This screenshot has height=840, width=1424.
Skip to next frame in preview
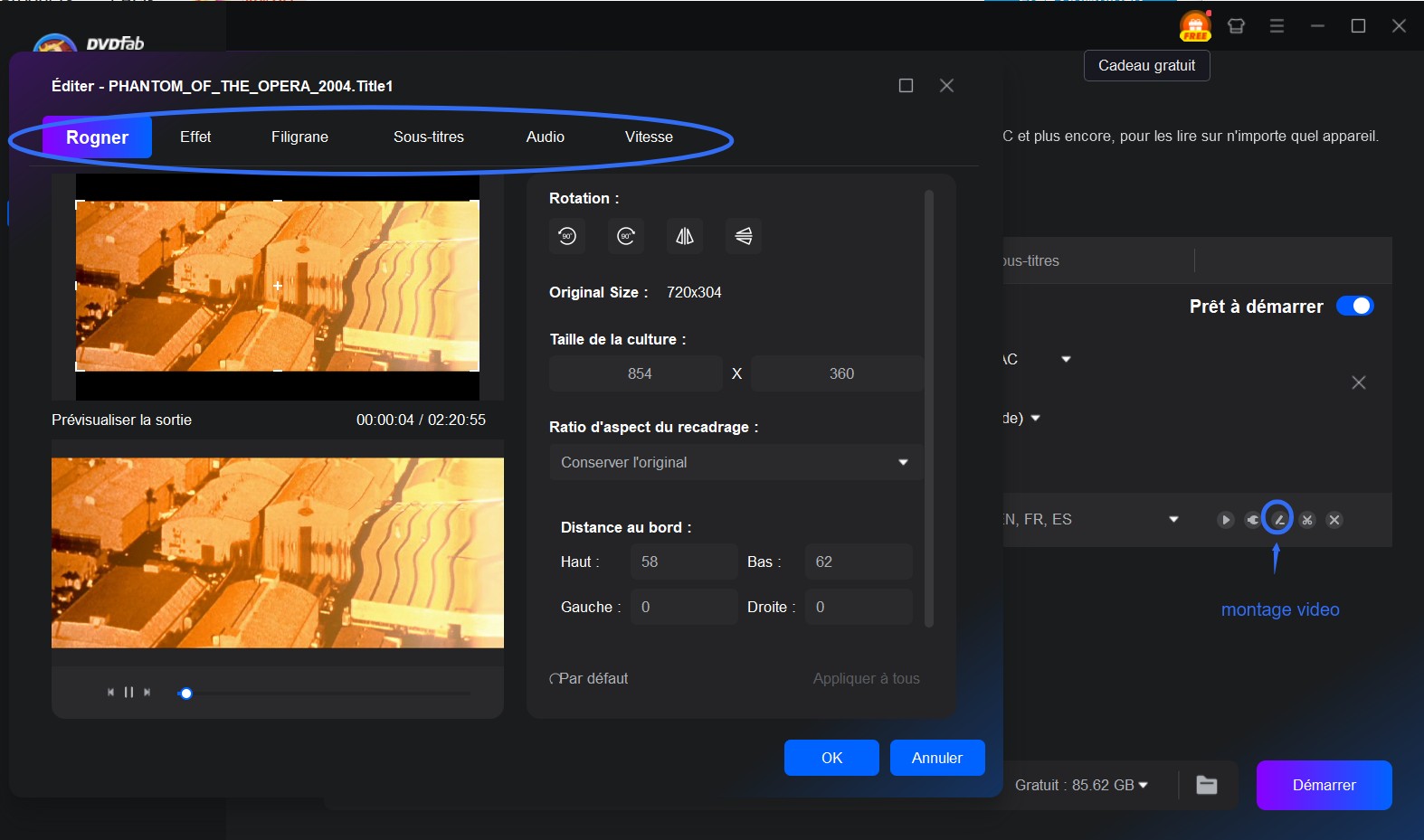pyautogui.click(x=147, y=692)
